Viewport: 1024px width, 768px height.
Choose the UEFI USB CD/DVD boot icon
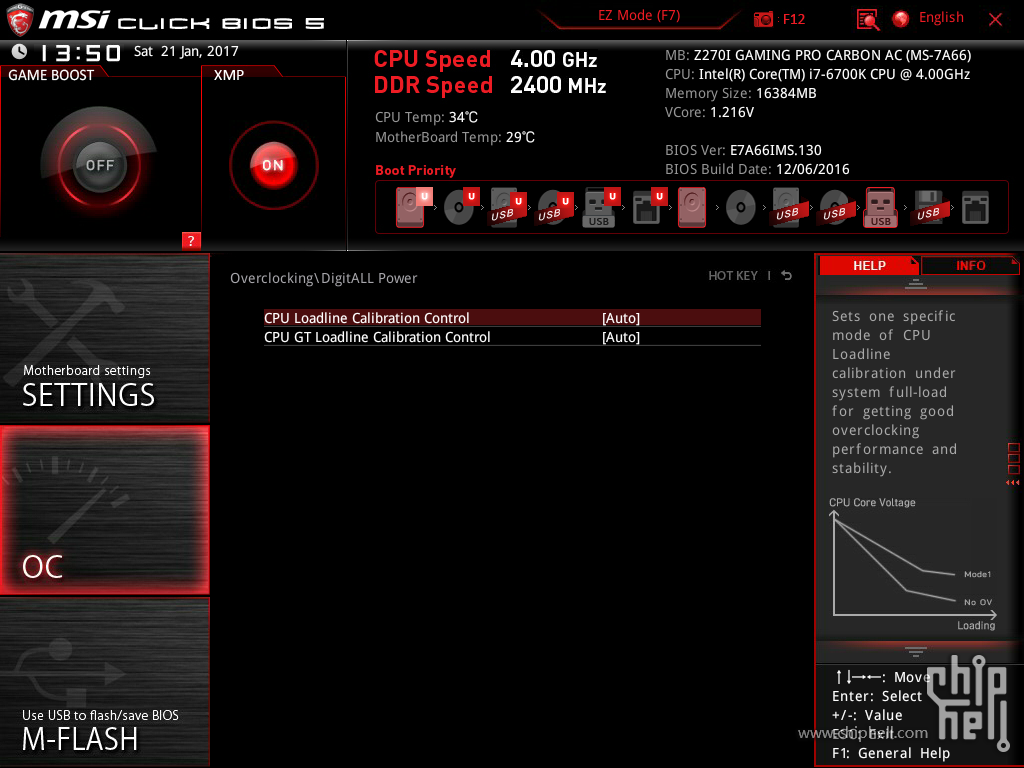point(555,207)
